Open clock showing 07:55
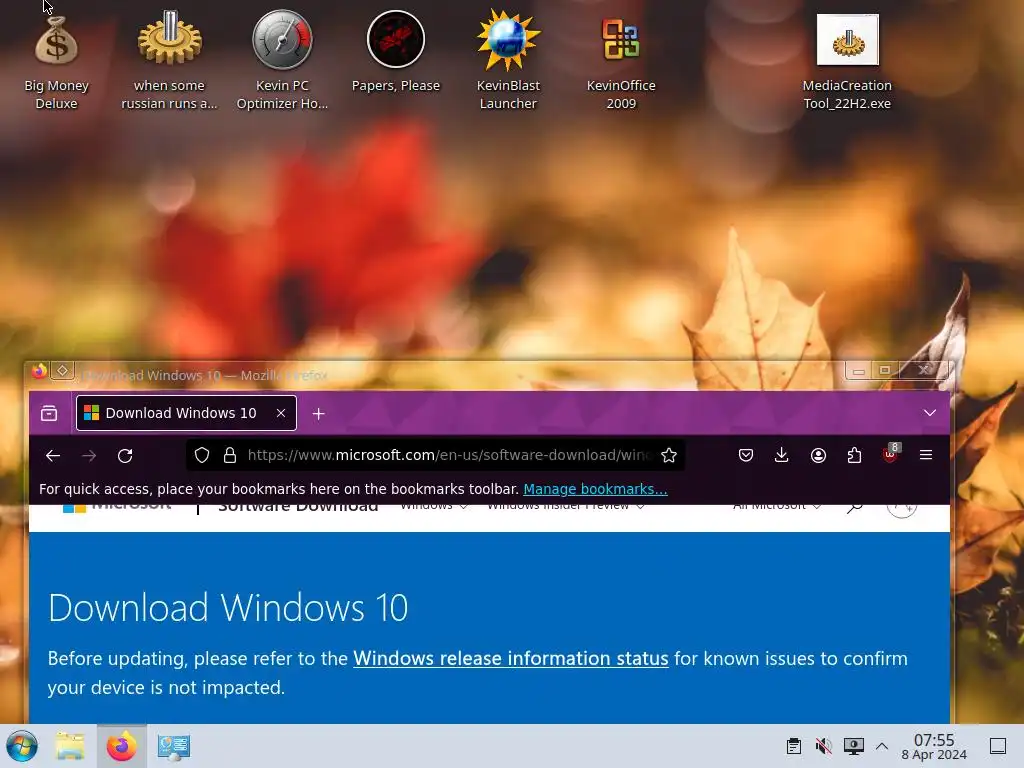This screenshot has height=768, width=1024. point(934,746)
